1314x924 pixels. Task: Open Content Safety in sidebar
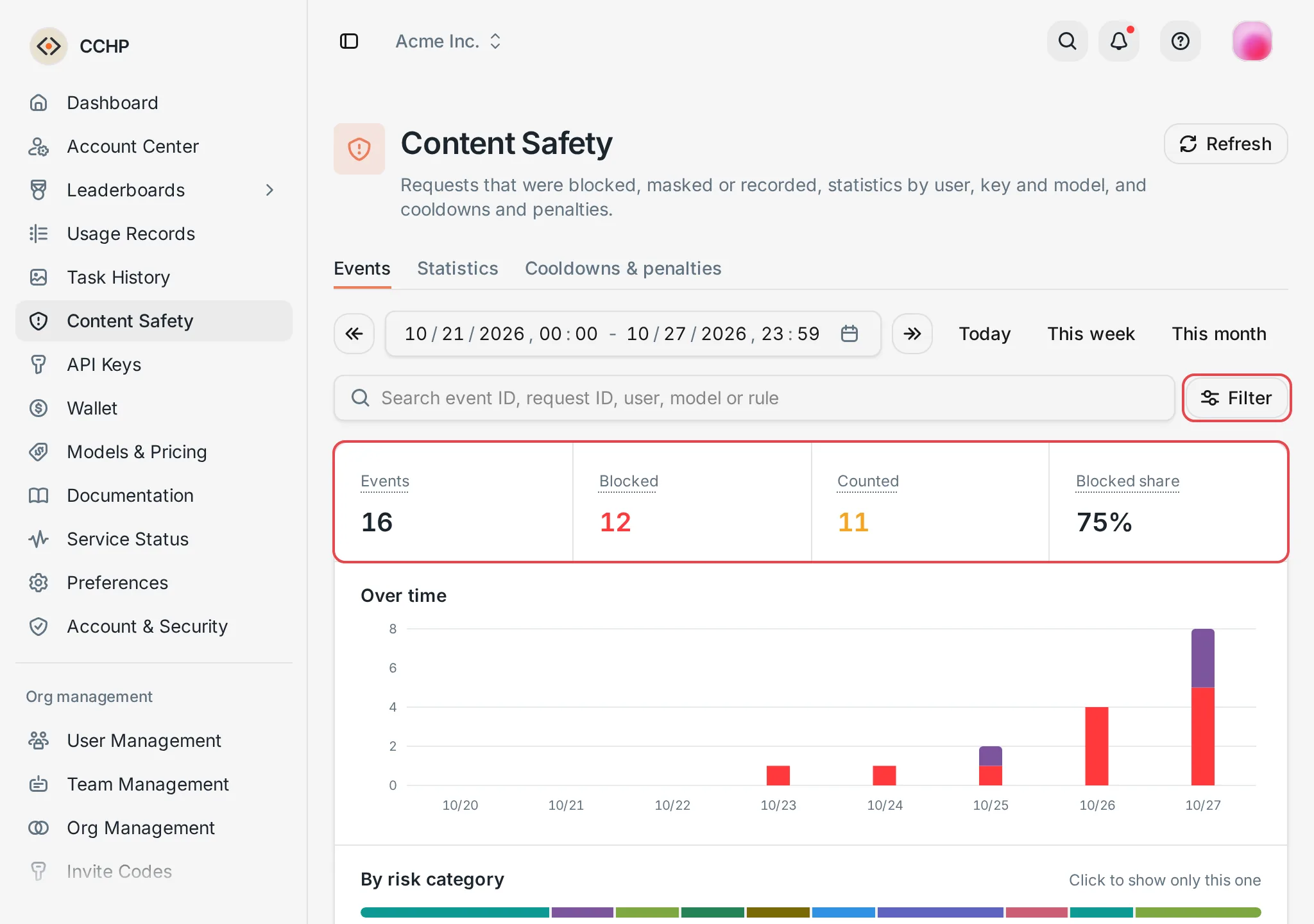click(154, 321)
